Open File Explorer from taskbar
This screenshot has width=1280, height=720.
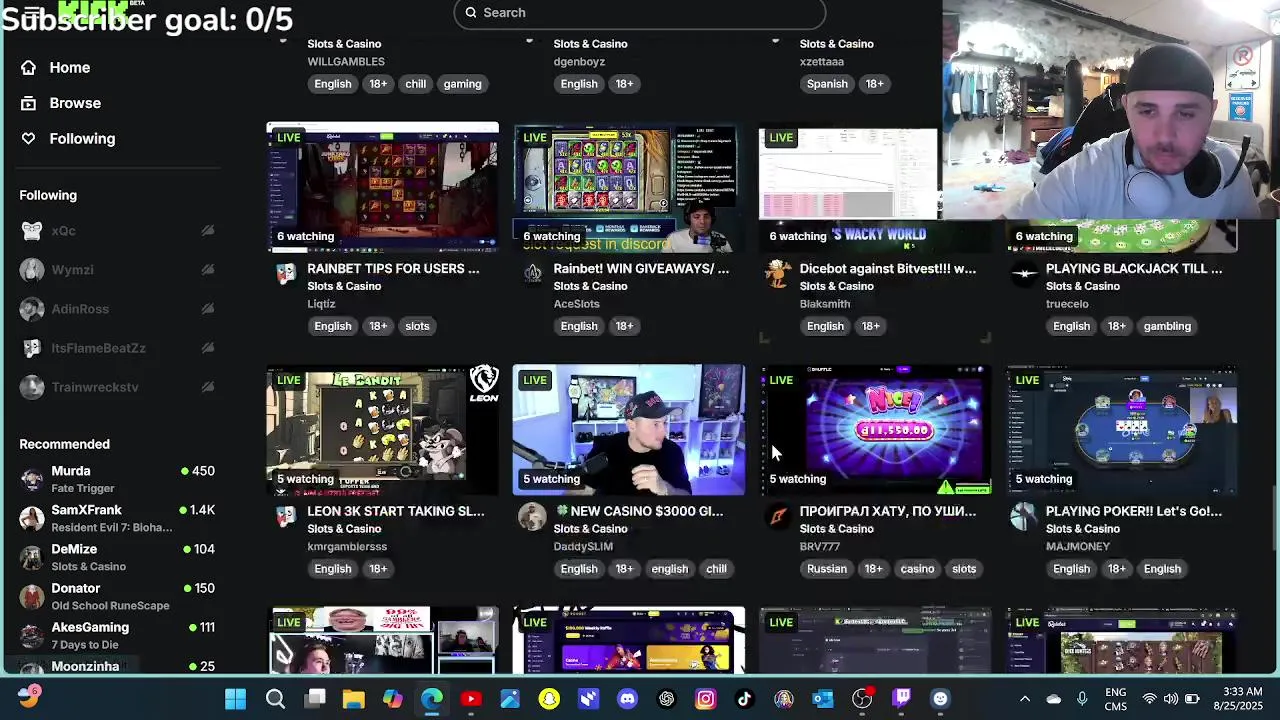pyautogui.click(x=353, y=699)
